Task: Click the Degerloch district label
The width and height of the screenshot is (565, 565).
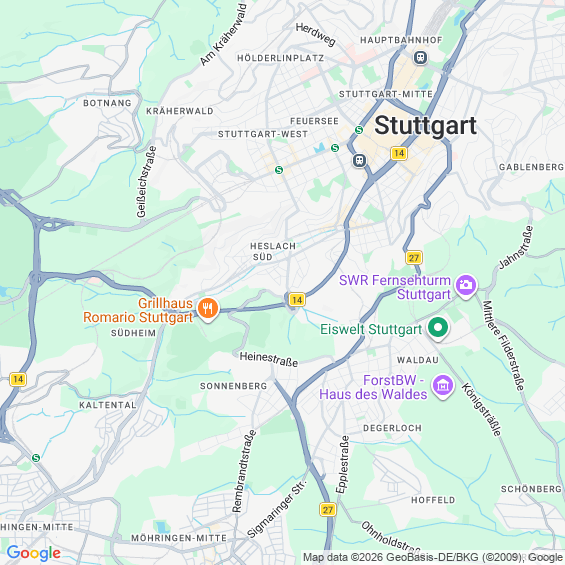Action: 392,428
